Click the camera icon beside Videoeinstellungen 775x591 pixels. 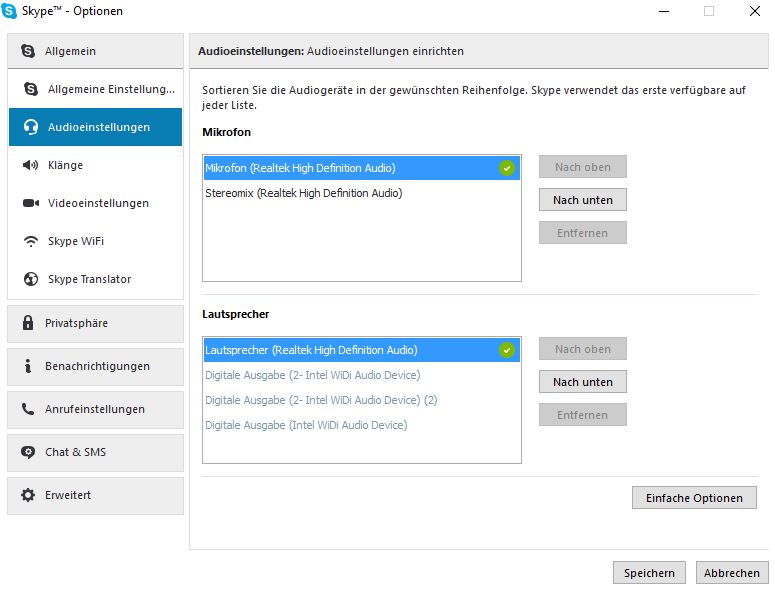(x=31, y=203)
